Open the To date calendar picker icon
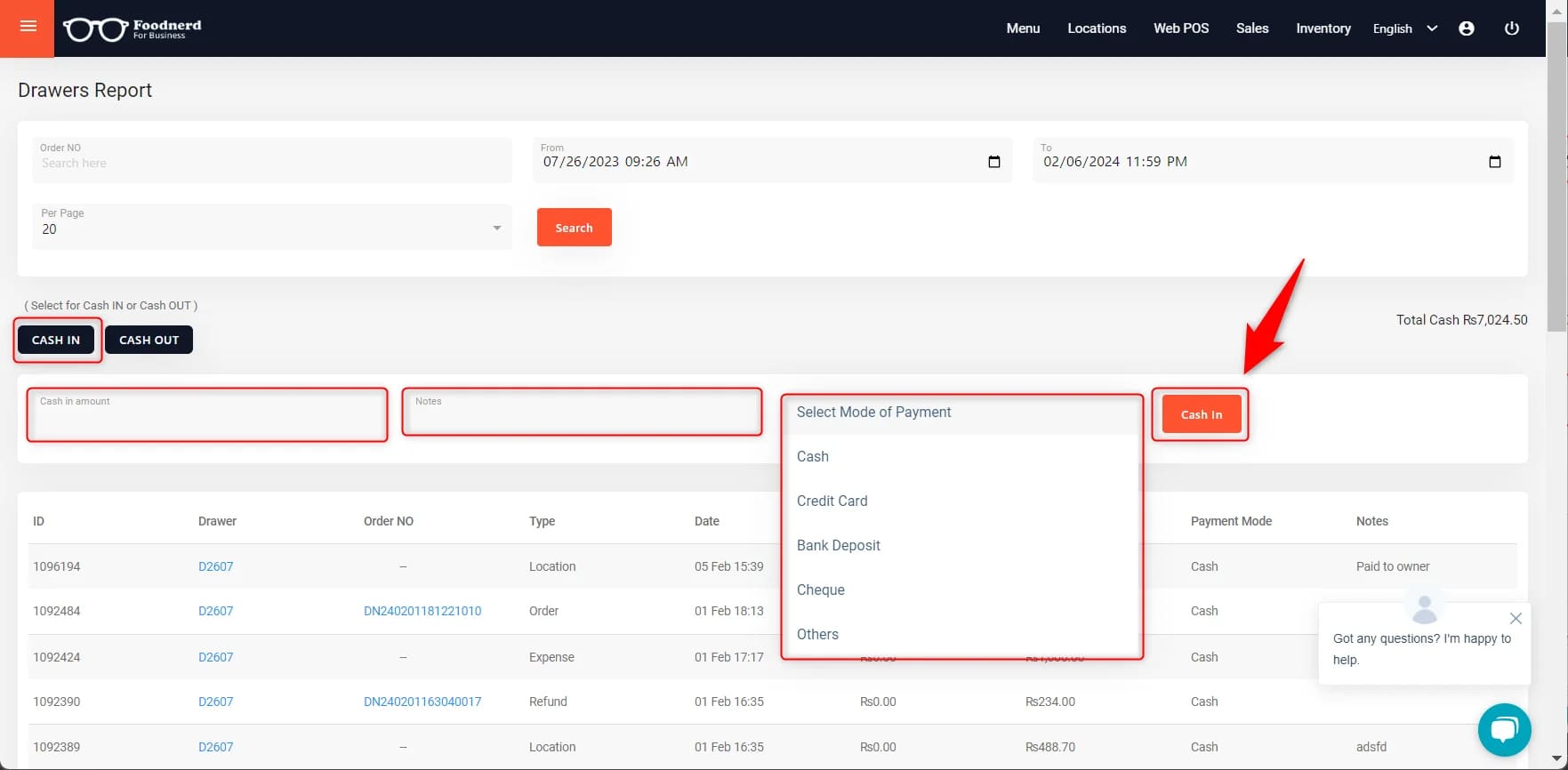 tap(1495, 162)
